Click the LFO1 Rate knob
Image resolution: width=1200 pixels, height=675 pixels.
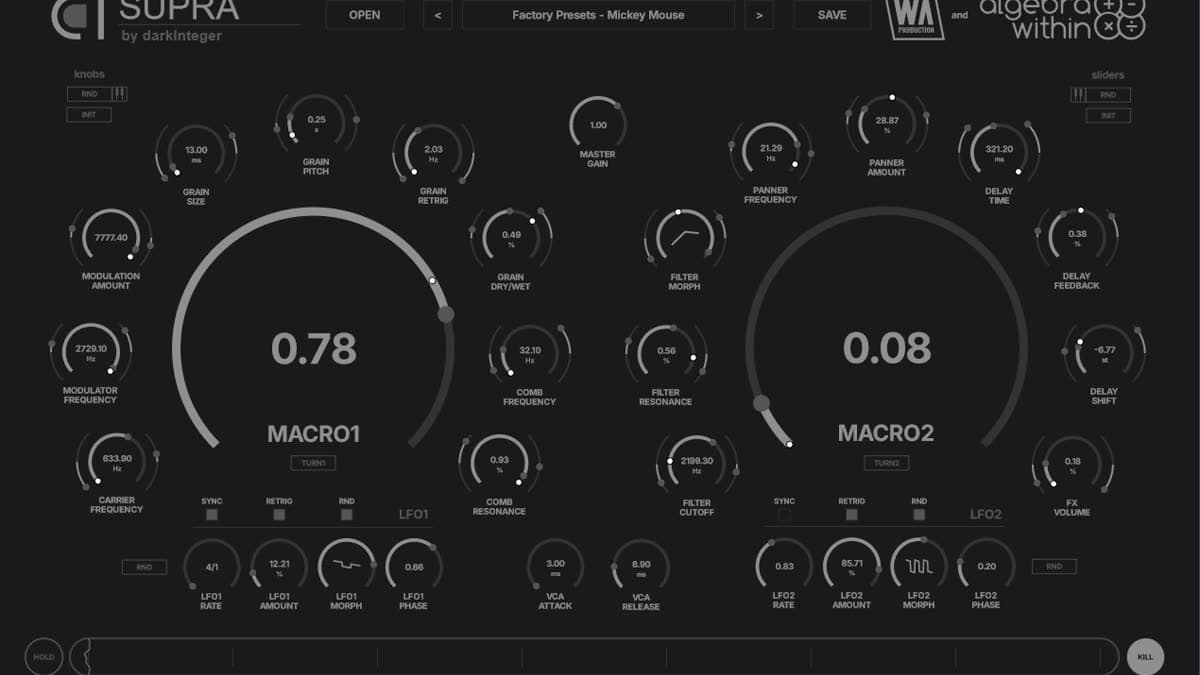(x=212, y=566)
